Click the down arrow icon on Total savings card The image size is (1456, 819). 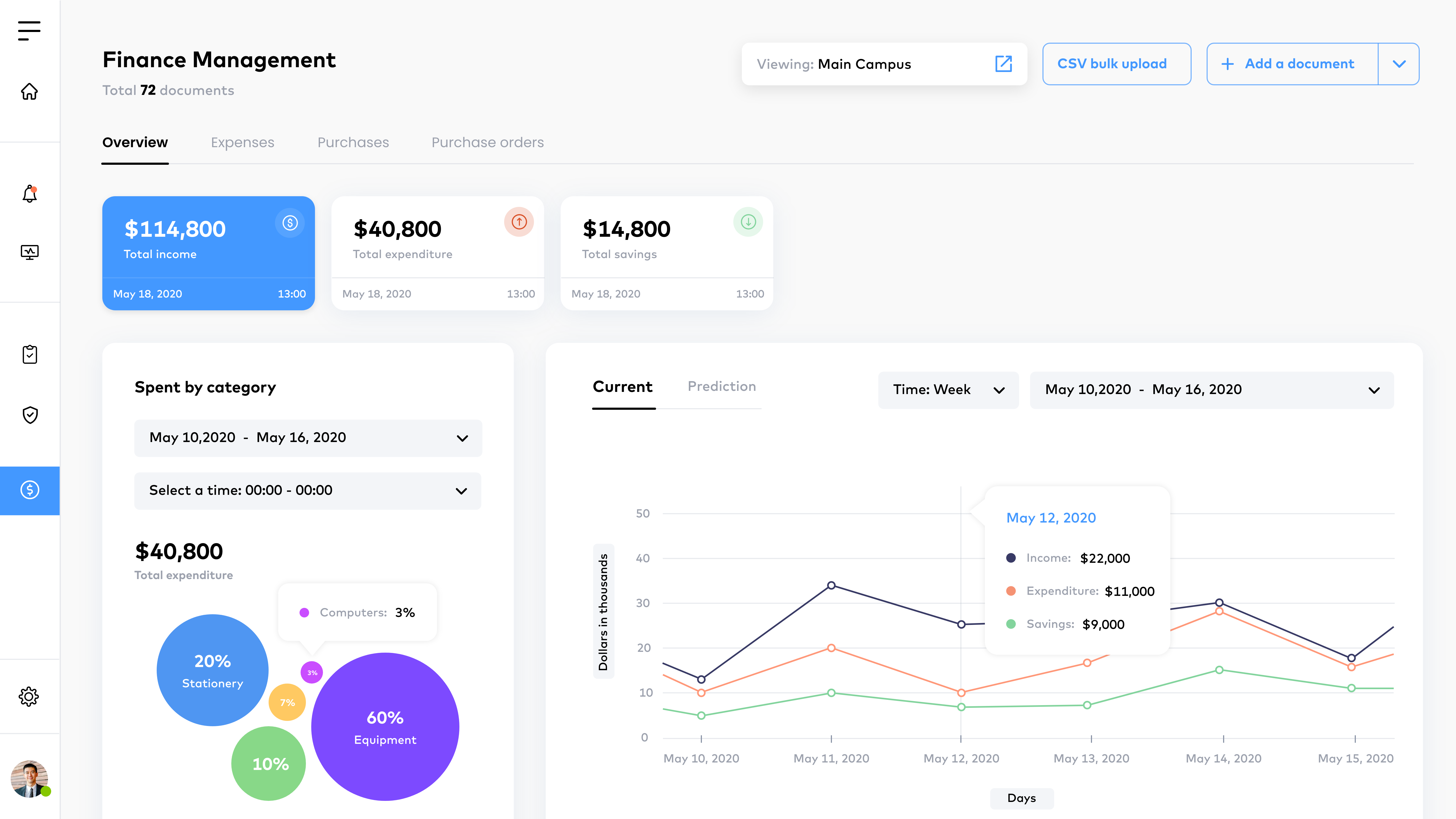[x=748, y=222]
